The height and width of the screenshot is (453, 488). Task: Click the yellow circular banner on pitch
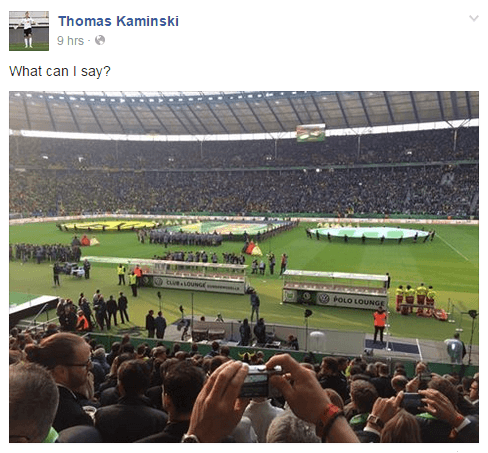coord(108,226)
